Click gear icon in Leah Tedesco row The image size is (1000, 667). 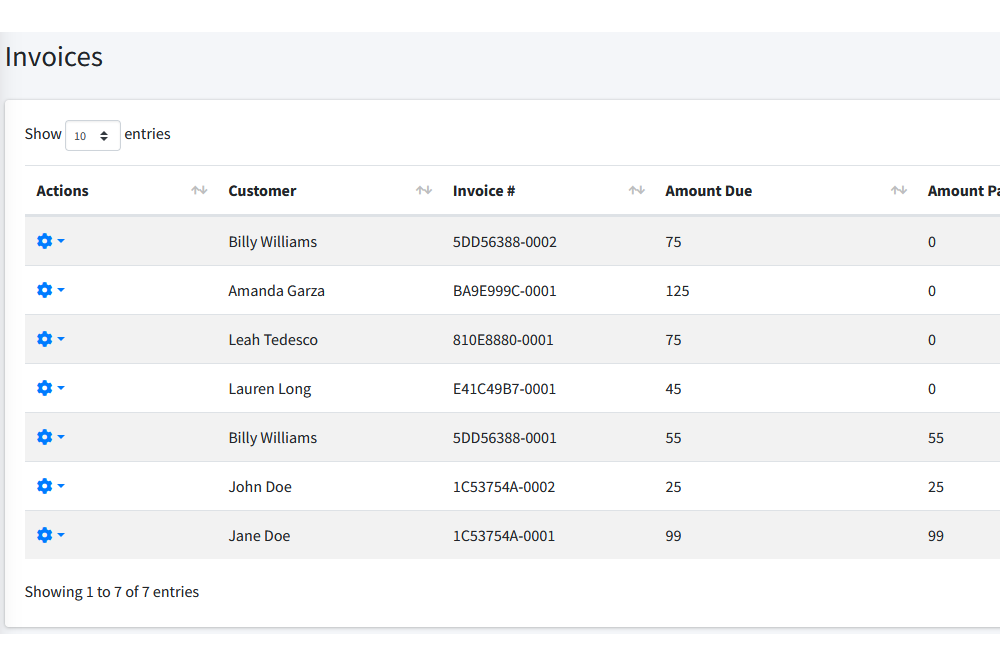pos(45,339)
